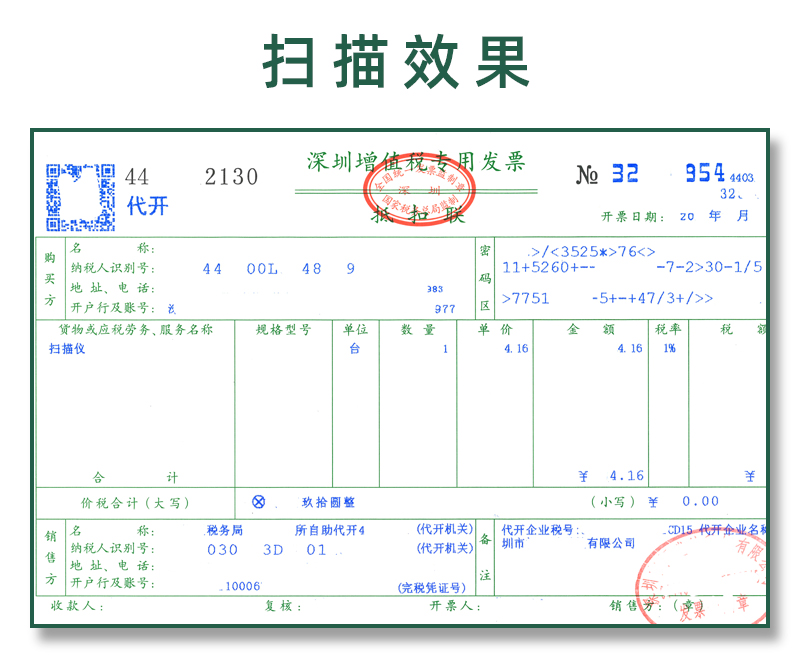Click the blue invoice number 954
This screenshot has height=660, width=800.
pyautogui.click(x=705, y=173)
